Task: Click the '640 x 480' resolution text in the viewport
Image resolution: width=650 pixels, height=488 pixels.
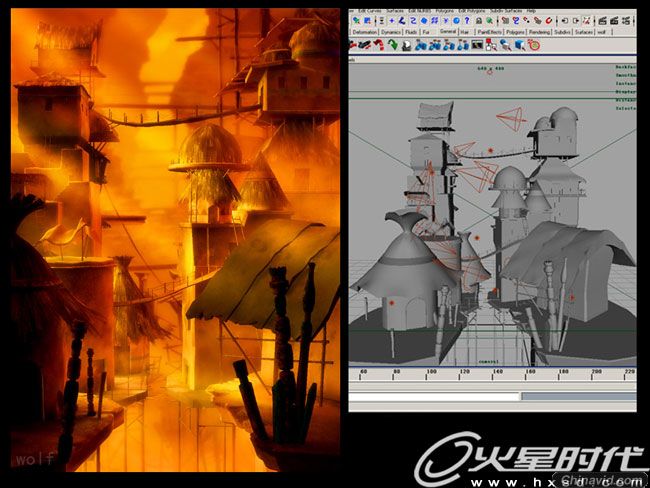Action: coord(490,68)
